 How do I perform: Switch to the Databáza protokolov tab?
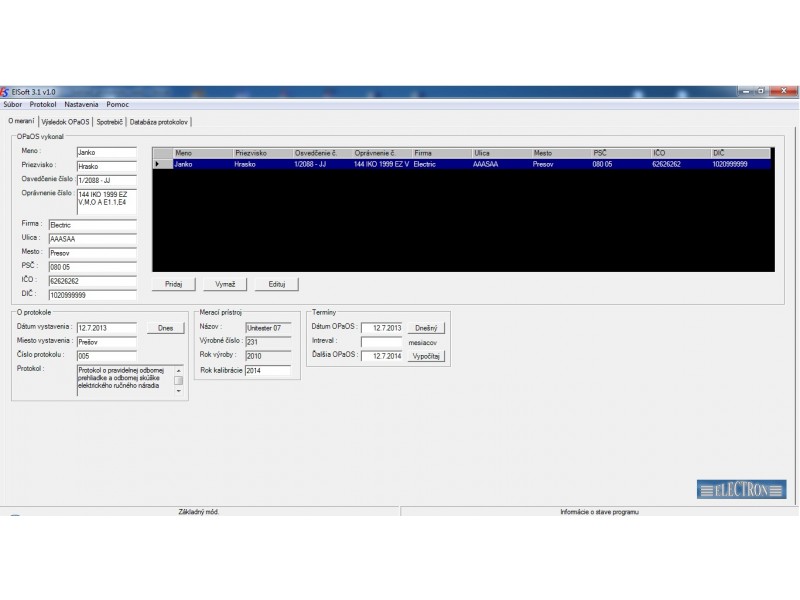[159, 122]
